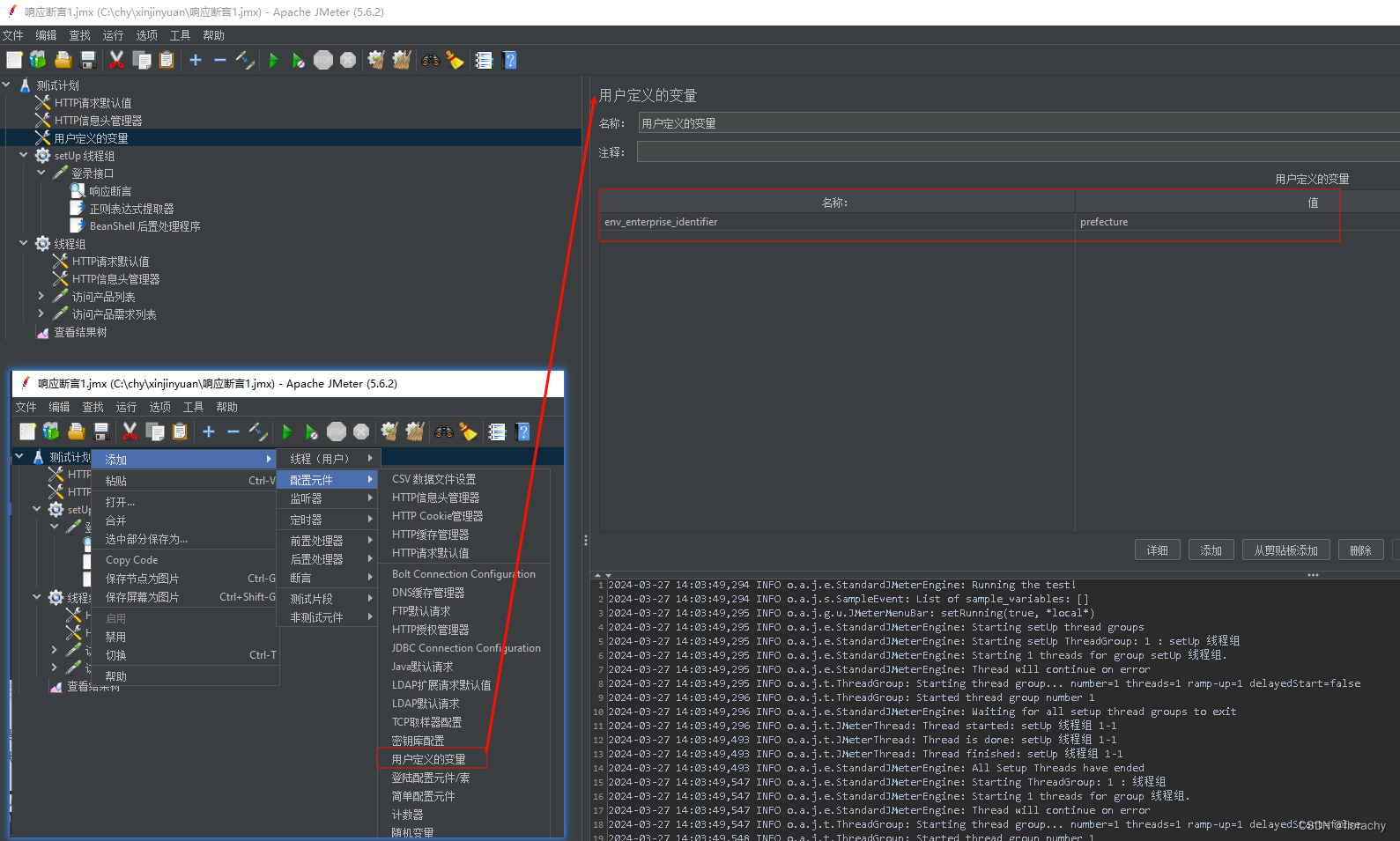Click the Copy icon in the upper toolbar
Image resolution: width=1400 pixels, height=841 pixels.
[142, 60]
